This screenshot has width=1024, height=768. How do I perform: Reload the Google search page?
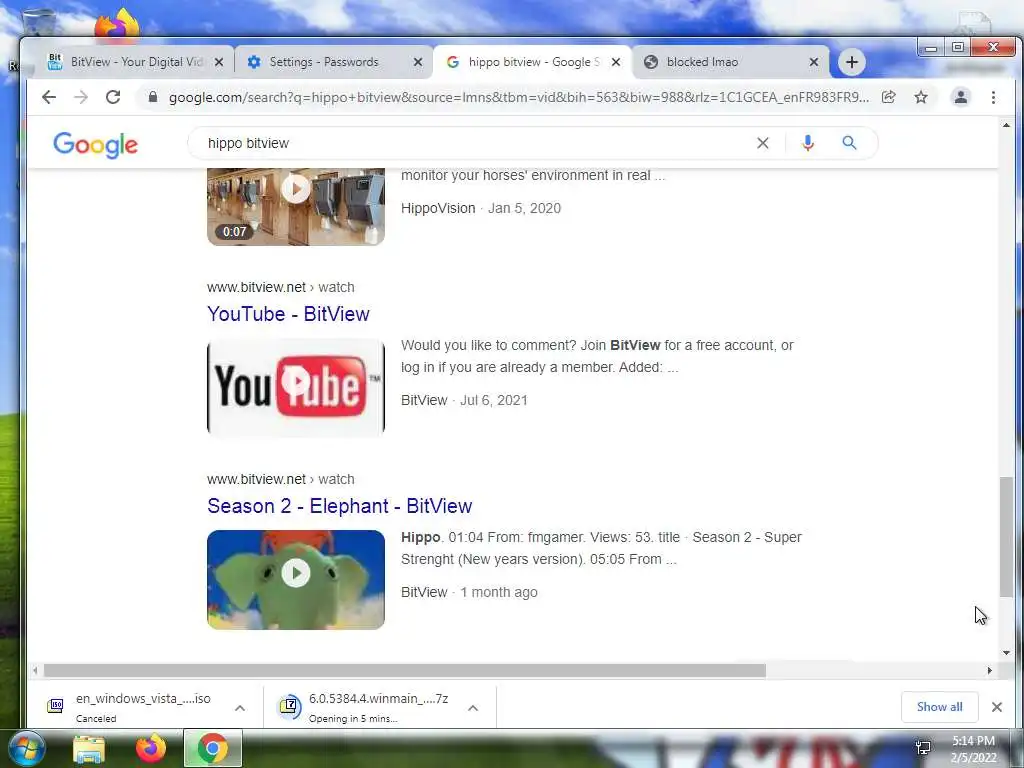[113, 97]
